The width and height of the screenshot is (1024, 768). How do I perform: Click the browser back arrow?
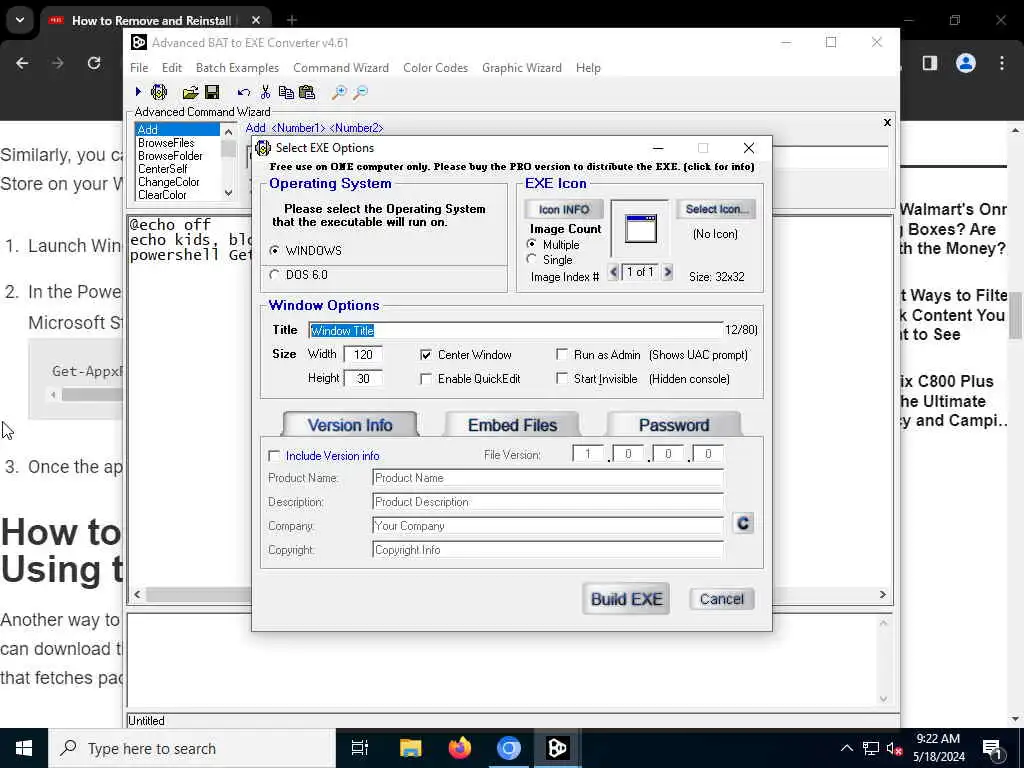[x=22, y=63]
